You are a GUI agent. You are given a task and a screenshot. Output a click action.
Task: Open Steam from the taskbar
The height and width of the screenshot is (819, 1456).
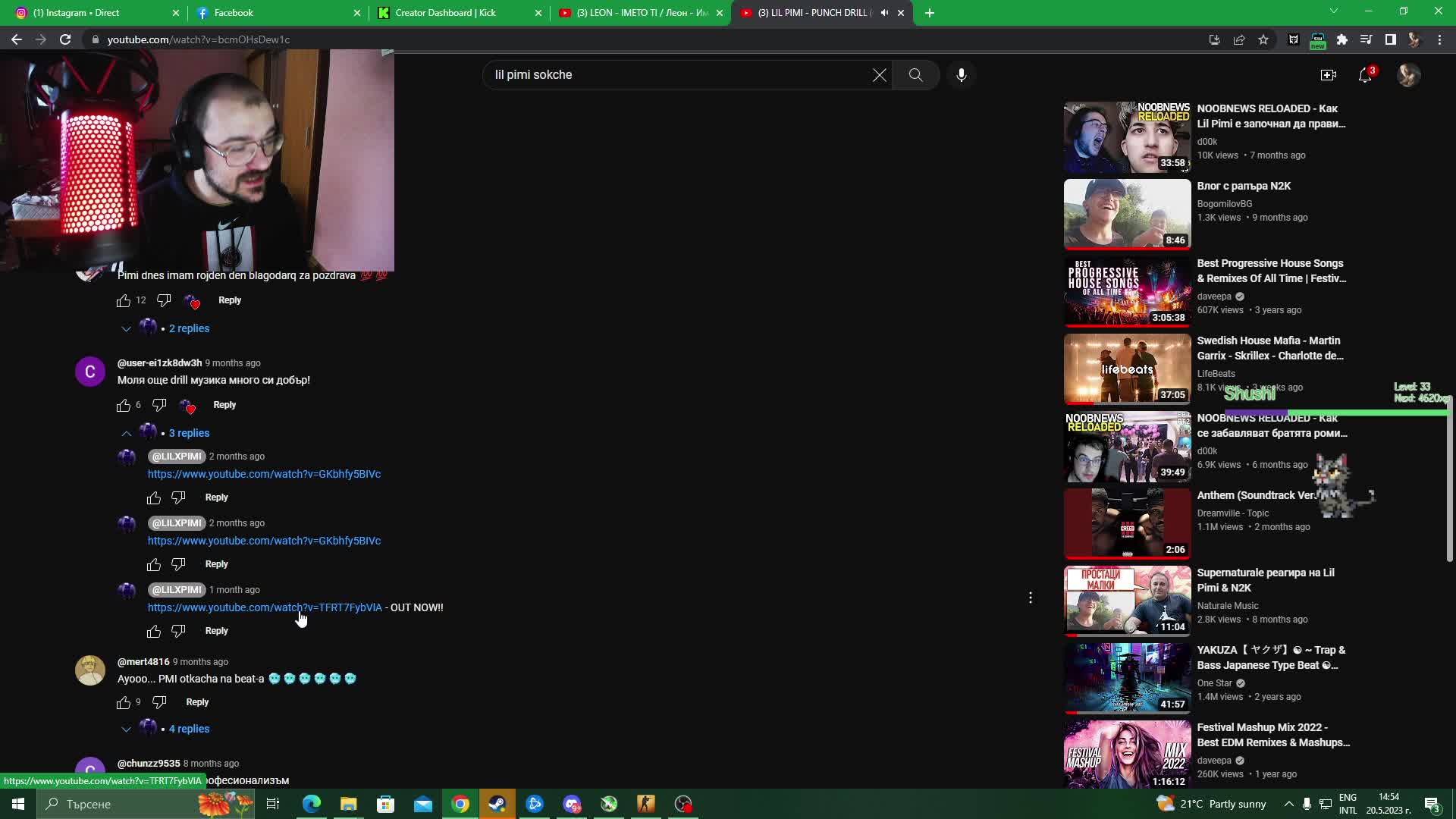pyautogui.click(x=497, y=804)
